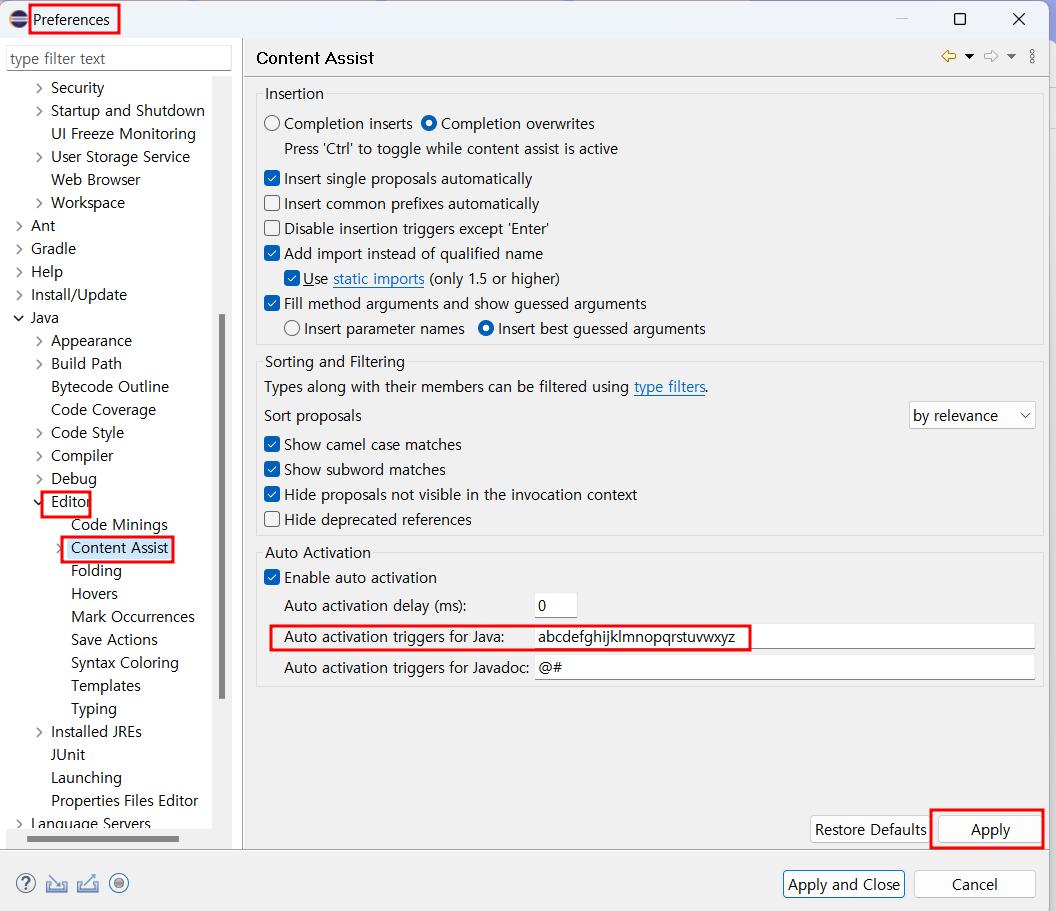This screenshot has height=911, width=1056.
Task: Select Save Actions tree item
Action: pos(114,640)
